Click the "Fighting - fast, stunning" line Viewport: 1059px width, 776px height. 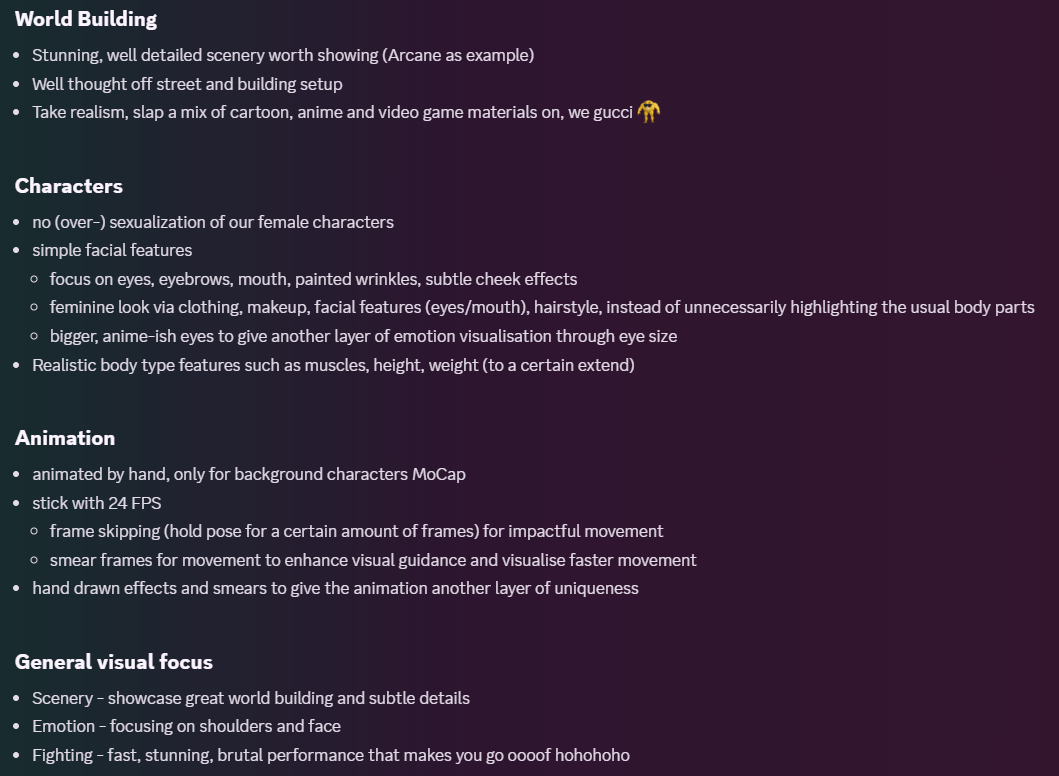331,755
